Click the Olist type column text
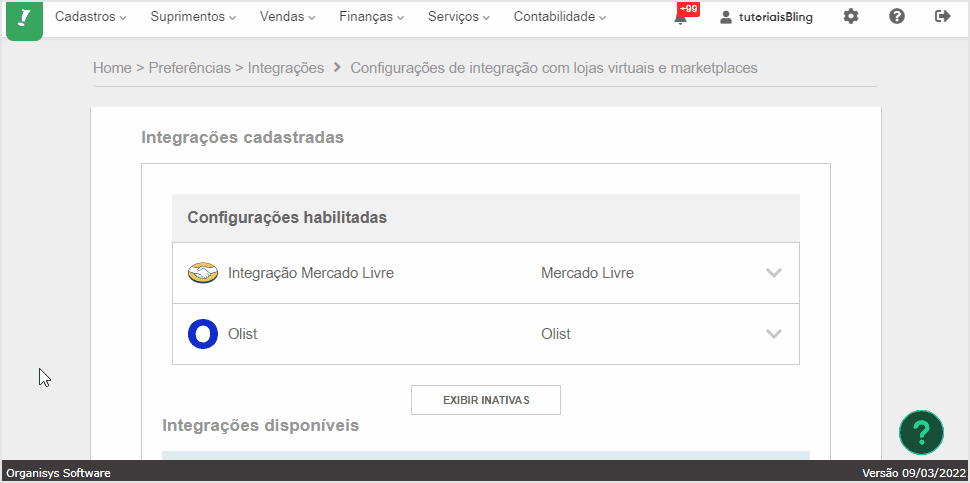Image resolution: width=970 pixels, height=483 pixels. (x=556, y=334)
